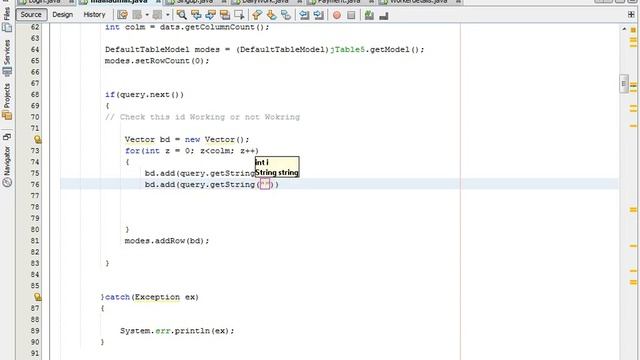The height and width of the screenshot is (360, 640).
Task: Click on "catch(Exception ex)" code text
Action: coord(152,297)
